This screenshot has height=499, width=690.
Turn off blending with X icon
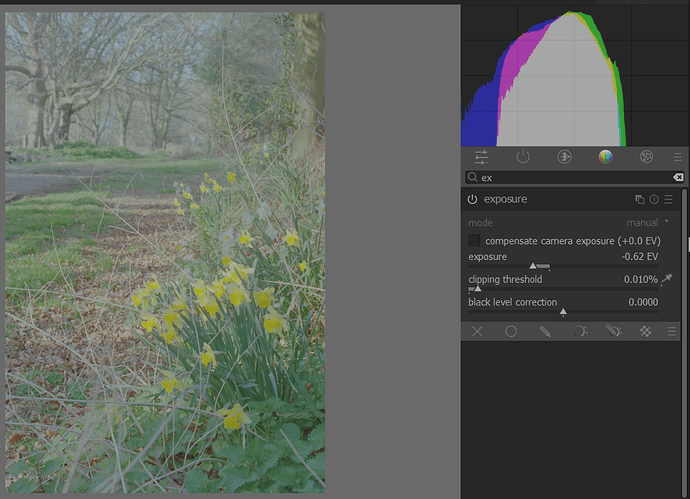coord(477,331)
